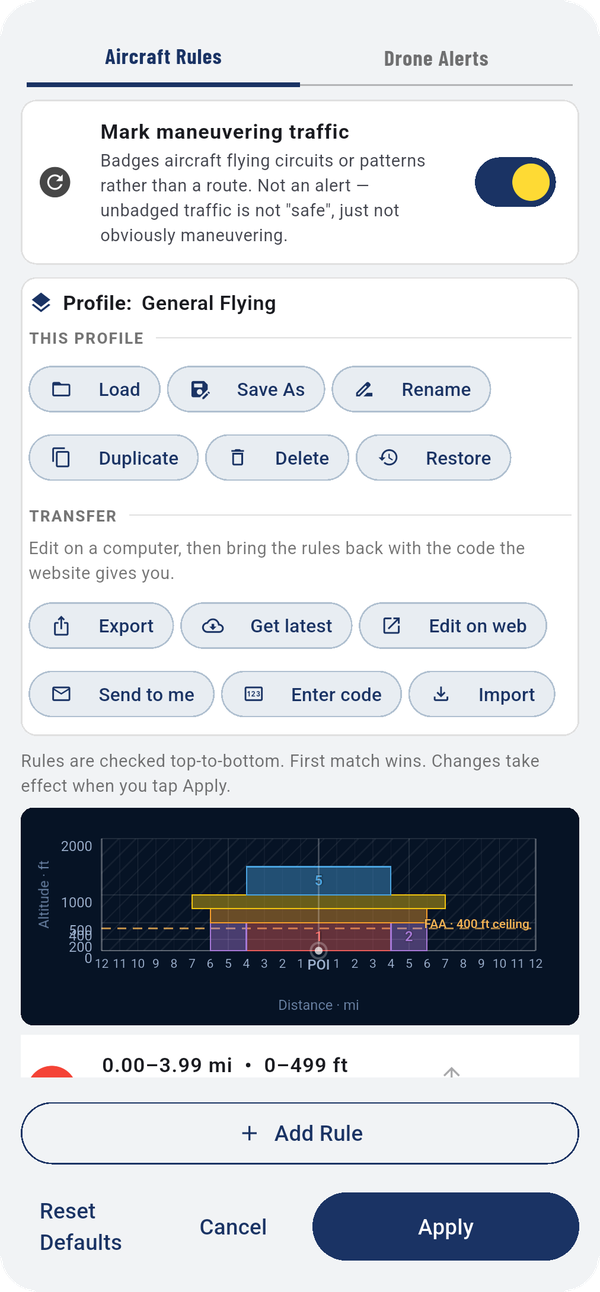Click the download arrow icon in Import
The image size is (600, 1292).
pos(441,694)
